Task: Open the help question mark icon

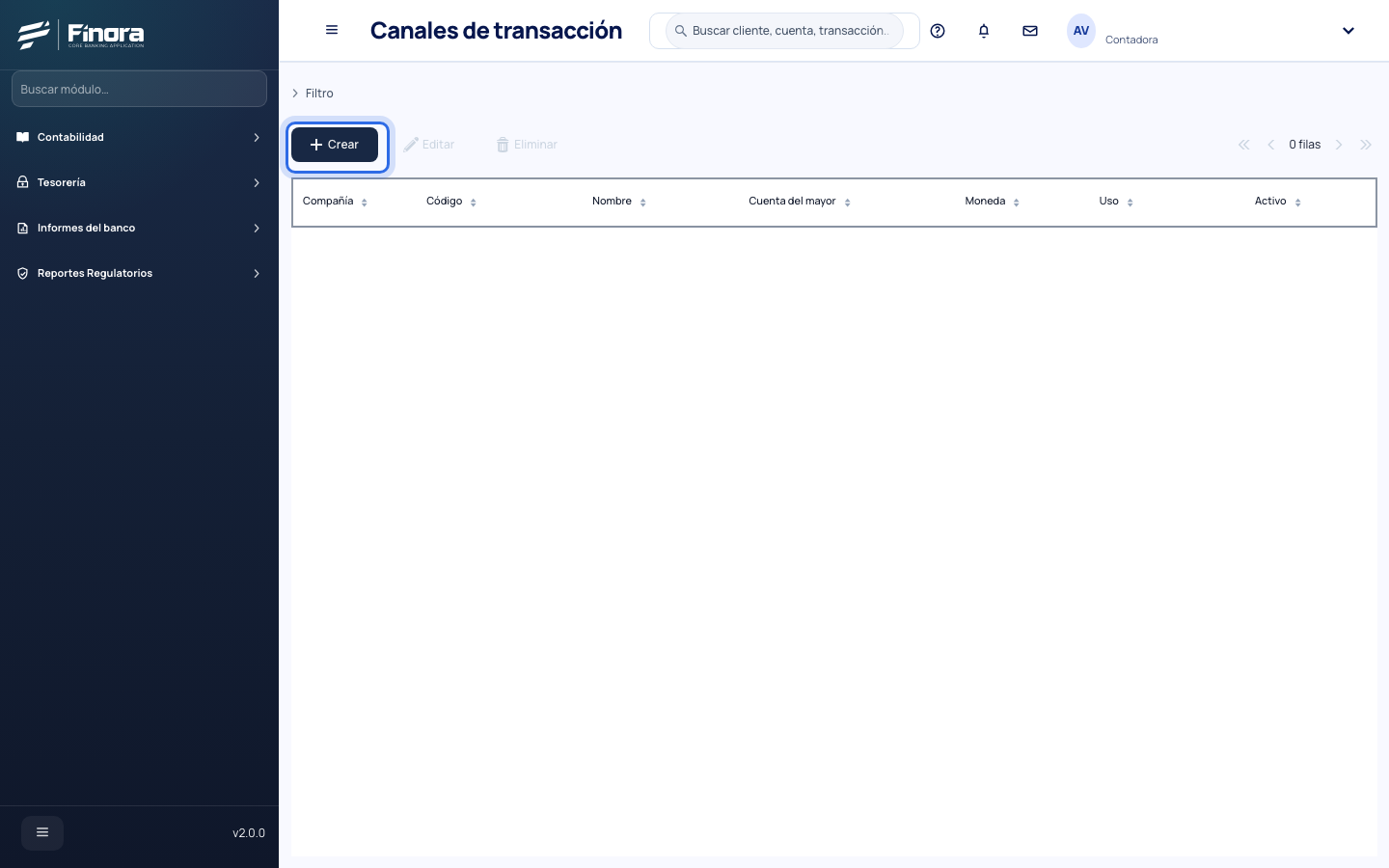Action: click(x=938, y=31)
